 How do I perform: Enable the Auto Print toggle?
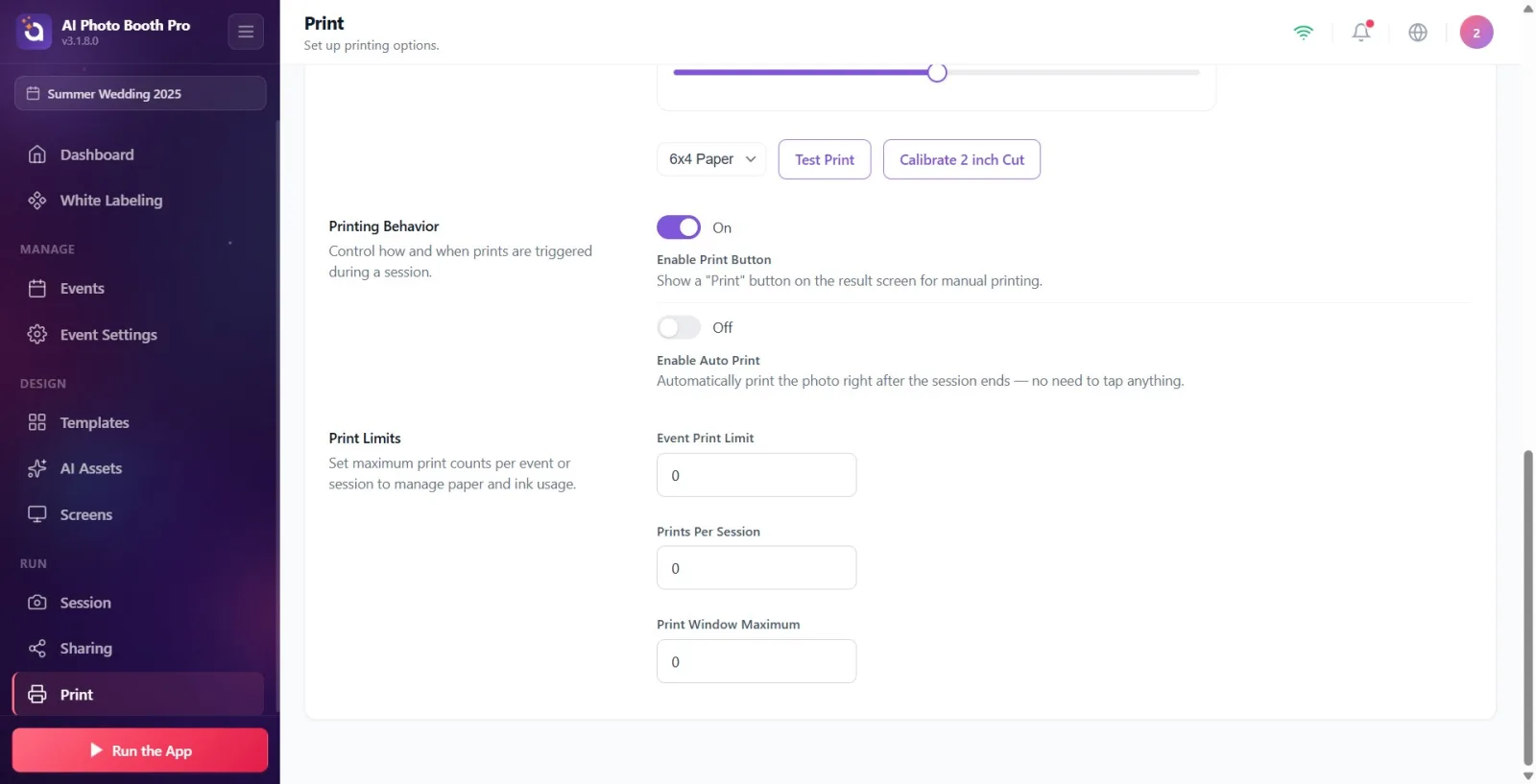(679, 328)
